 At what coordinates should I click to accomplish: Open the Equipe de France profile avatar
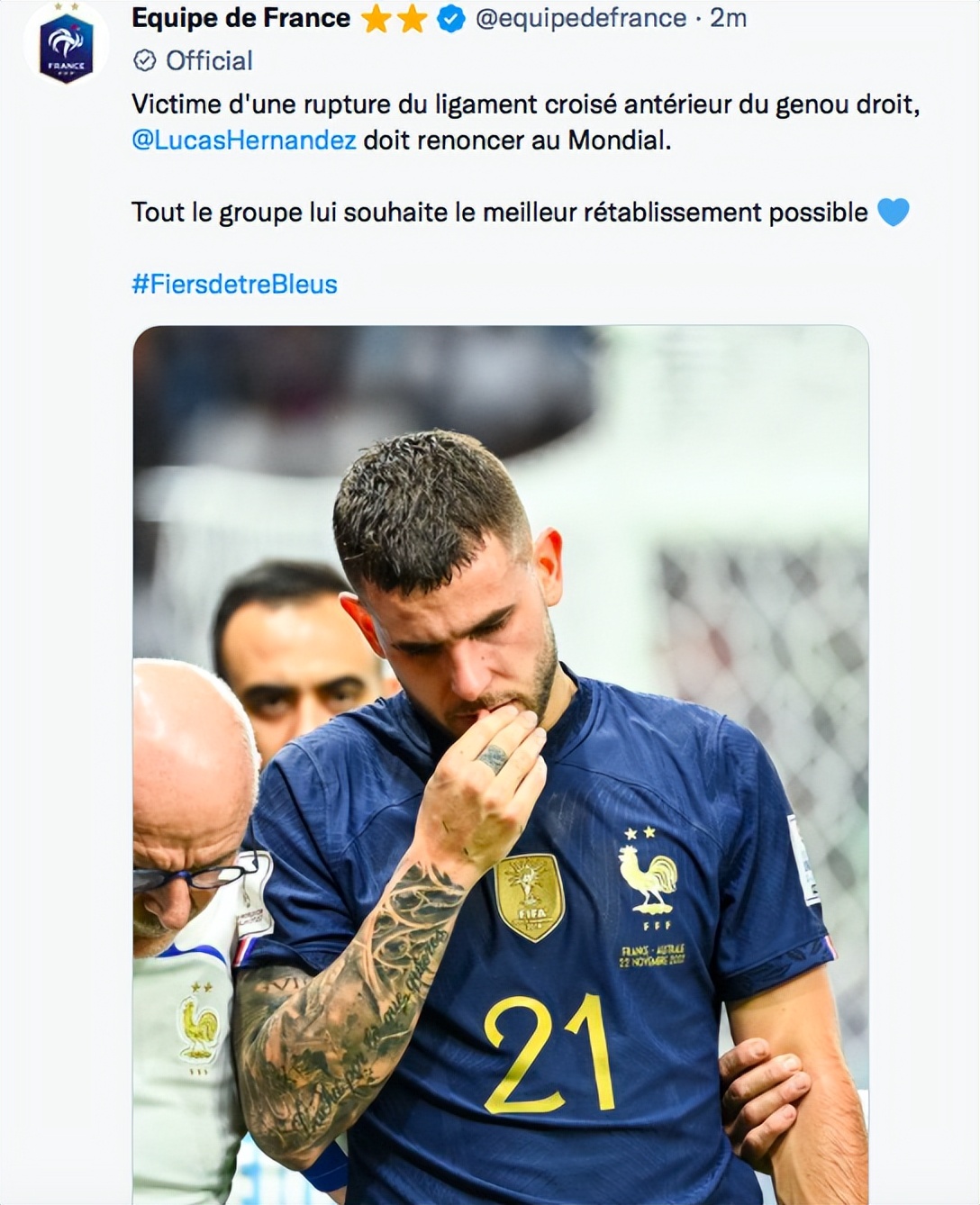click(x=66, y=47)
